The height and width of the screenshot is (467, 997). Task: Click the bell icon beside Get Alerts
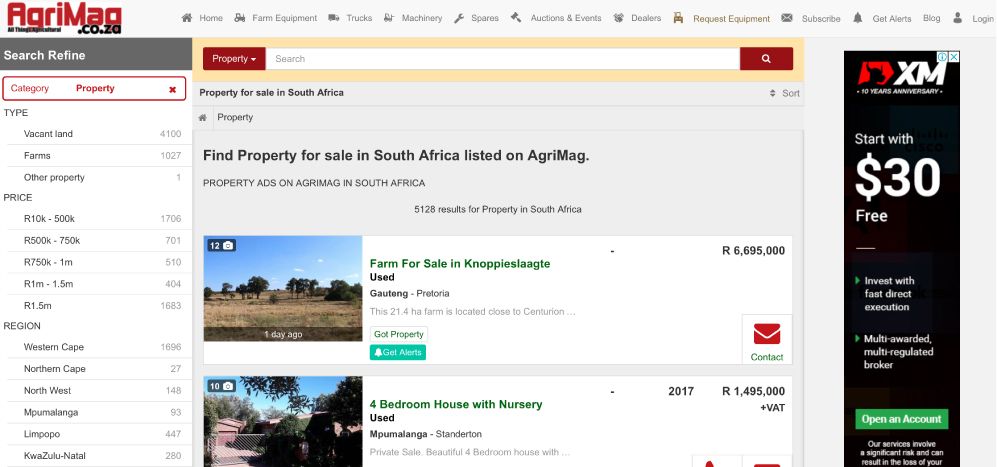tap(858, 18)
